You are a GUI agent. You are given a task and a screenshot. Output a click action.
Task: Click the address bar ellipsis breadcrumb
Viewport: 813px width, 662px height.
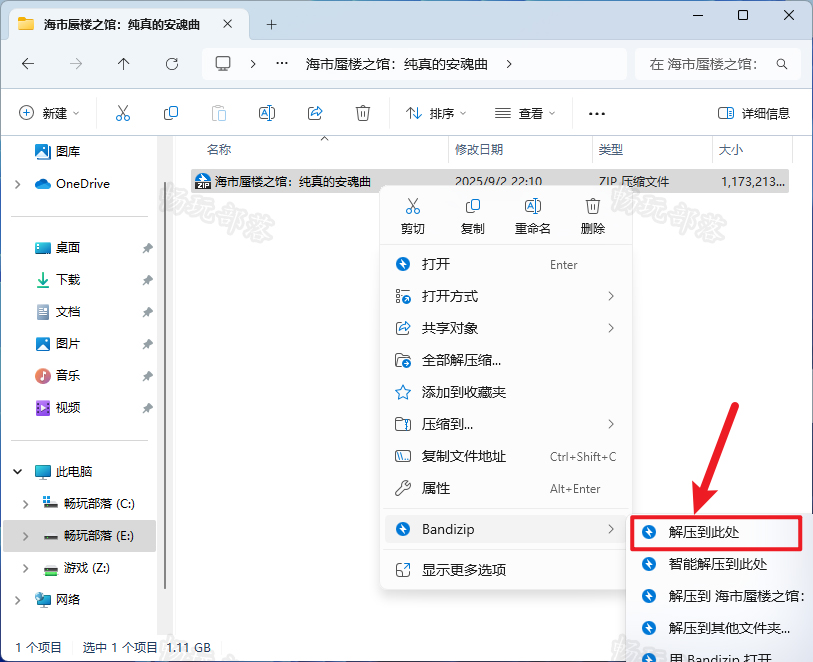282,64
